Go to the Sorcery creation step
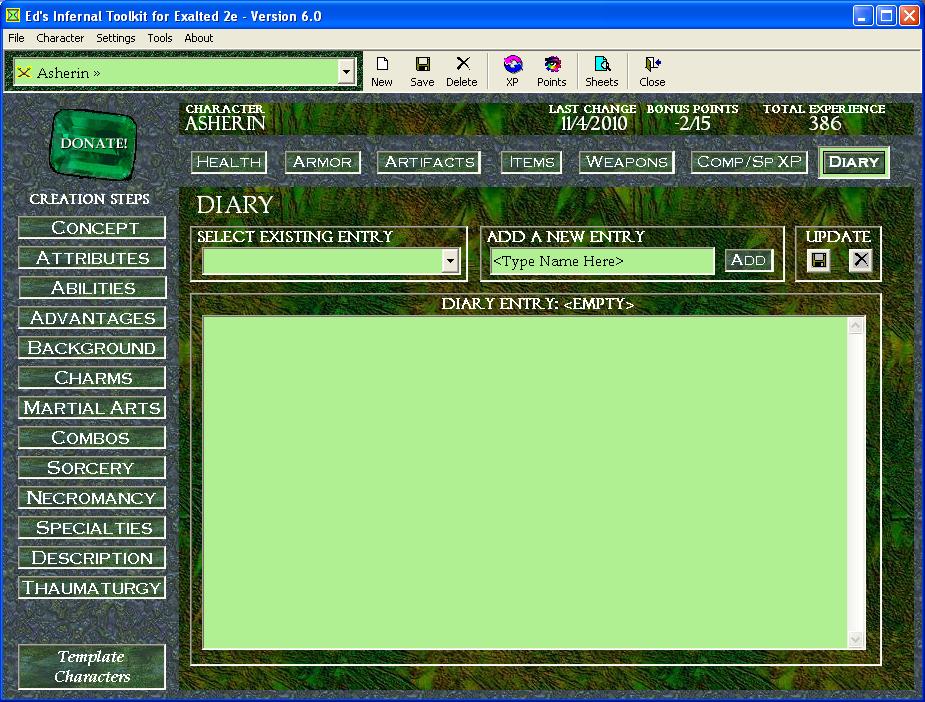925x702 pixels. [92, 468]
